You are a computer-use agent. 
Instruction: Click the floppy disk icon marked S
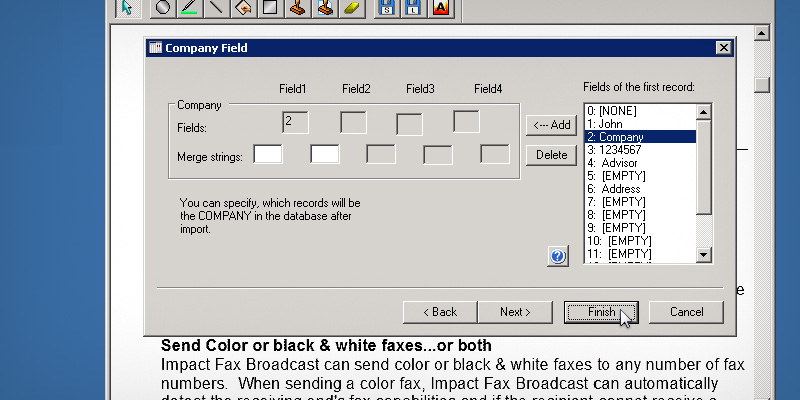click(387, 8)
